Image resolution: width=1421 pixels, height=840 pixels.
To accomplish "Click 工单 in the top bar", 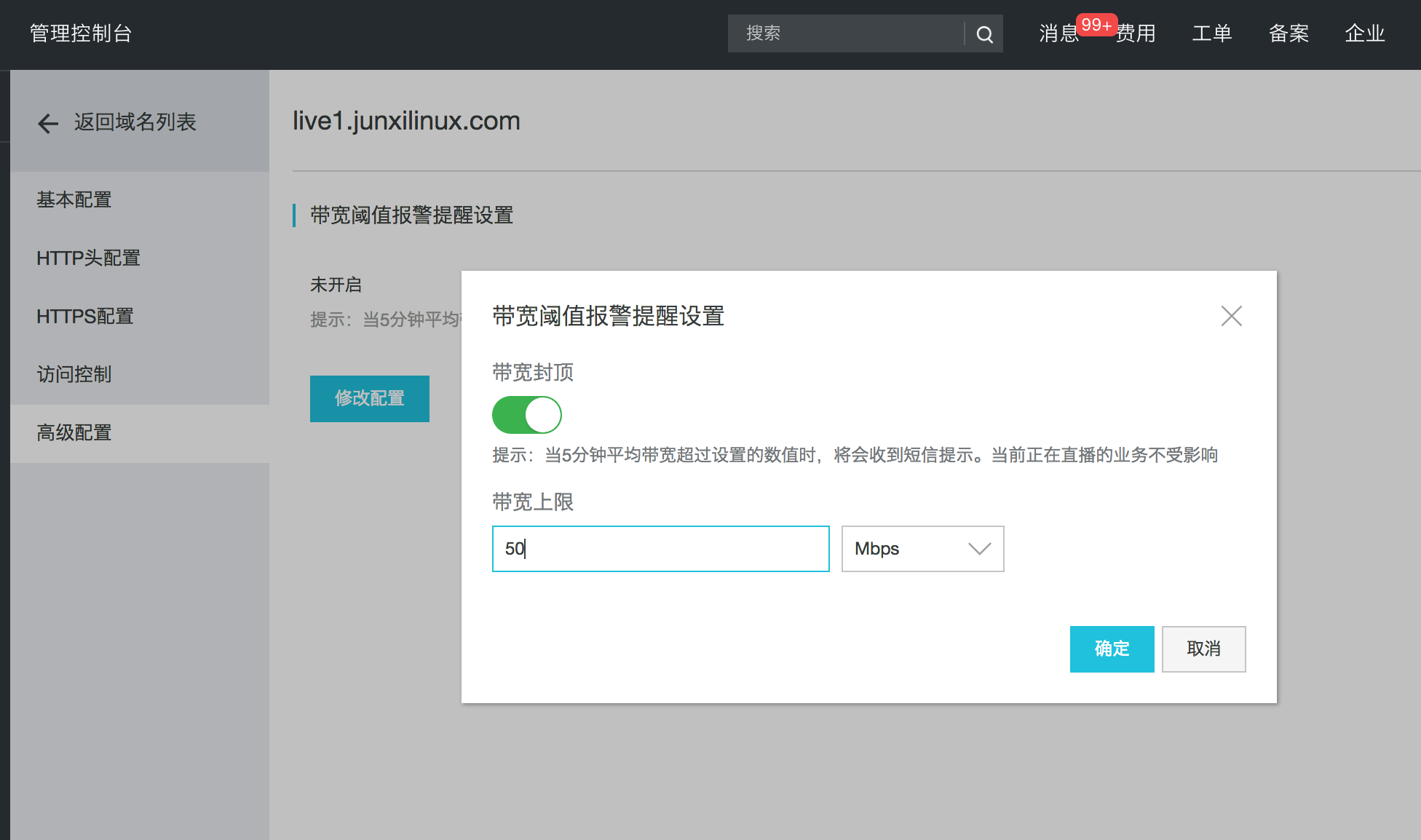I will click(1211, 33).
